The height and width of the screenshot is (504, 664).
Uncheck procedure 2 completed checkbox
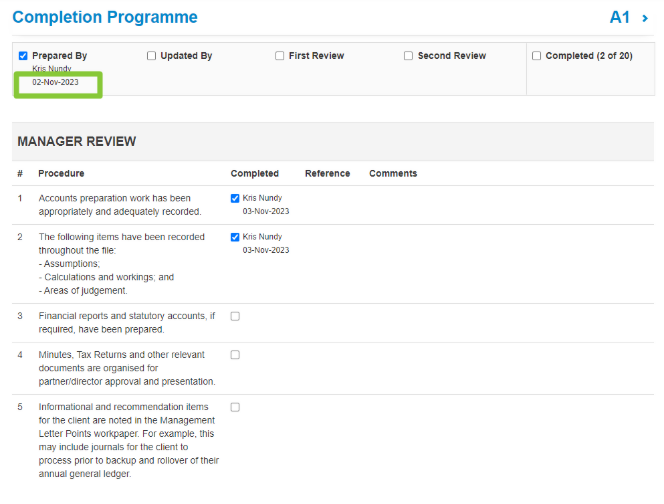(235, 238)
